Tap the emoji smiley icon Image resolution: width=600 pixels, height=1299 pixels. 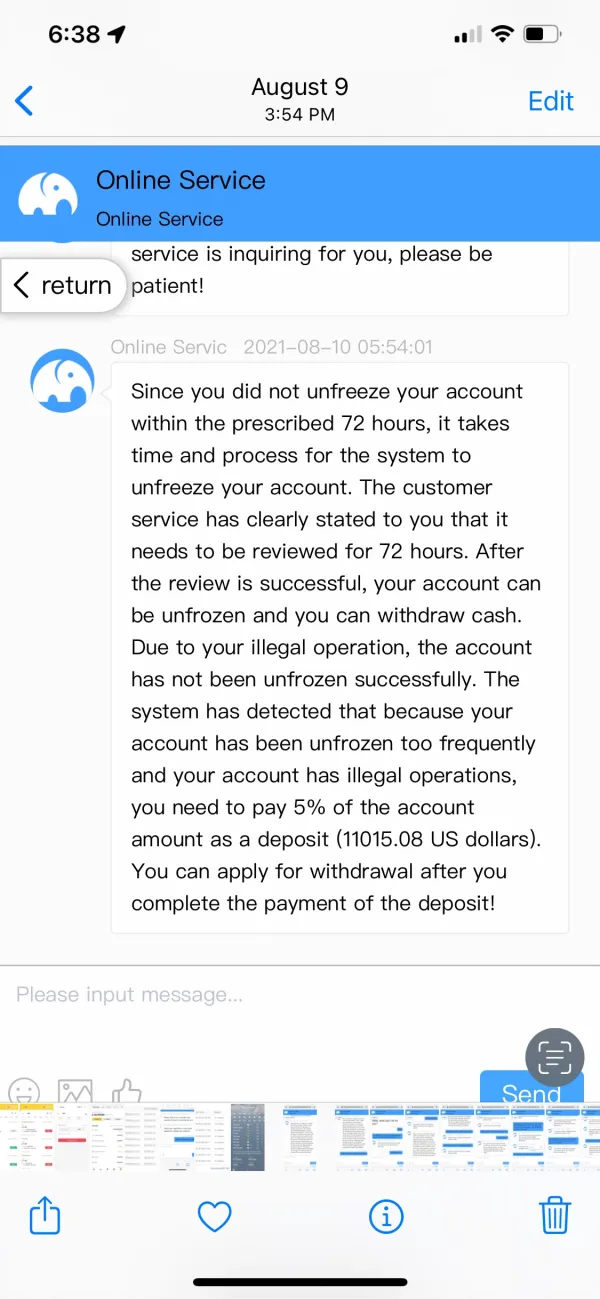click(x=25, y=1091)
